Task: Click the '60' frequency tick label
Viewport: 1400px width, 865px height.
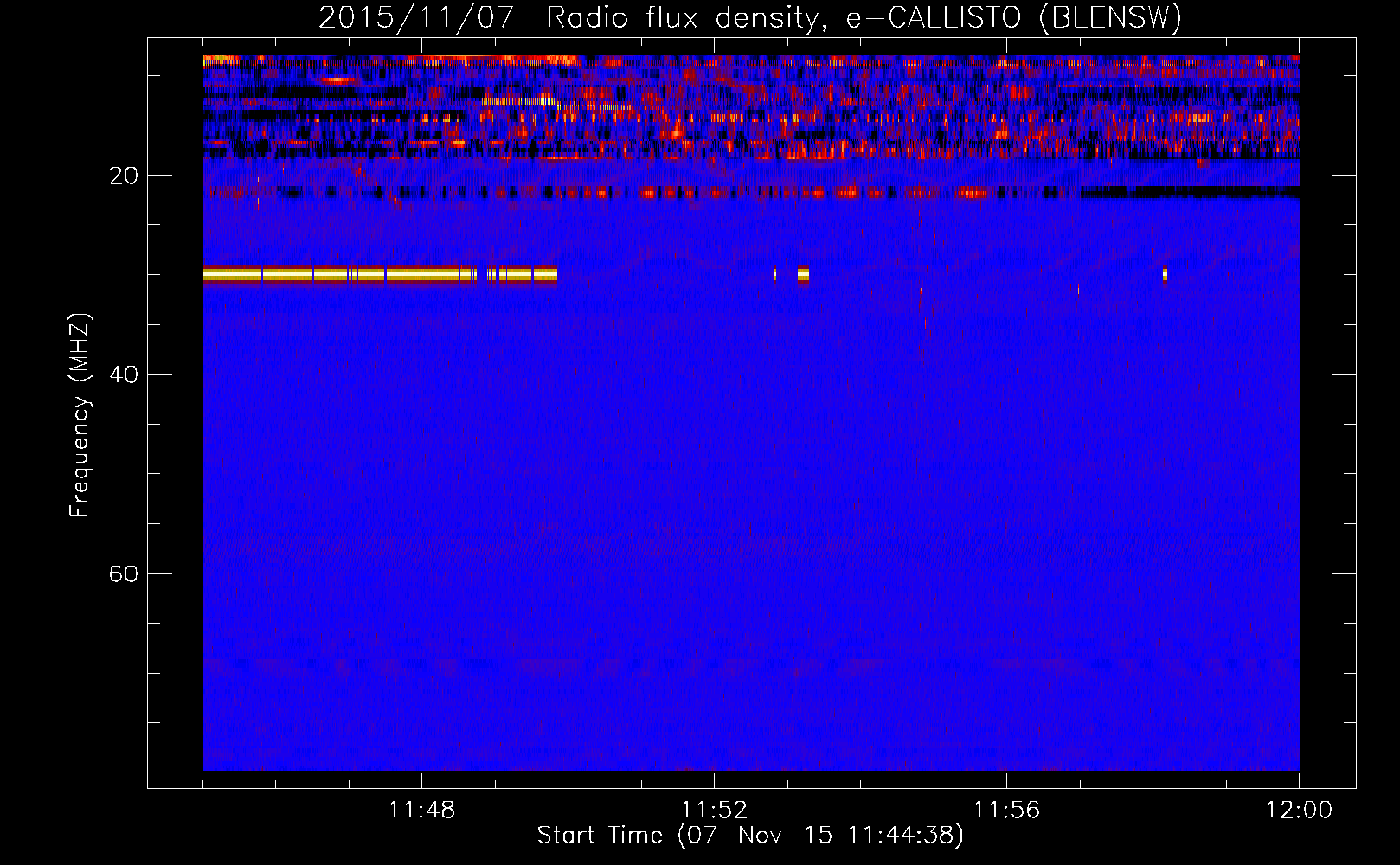Action: point(123,574)
